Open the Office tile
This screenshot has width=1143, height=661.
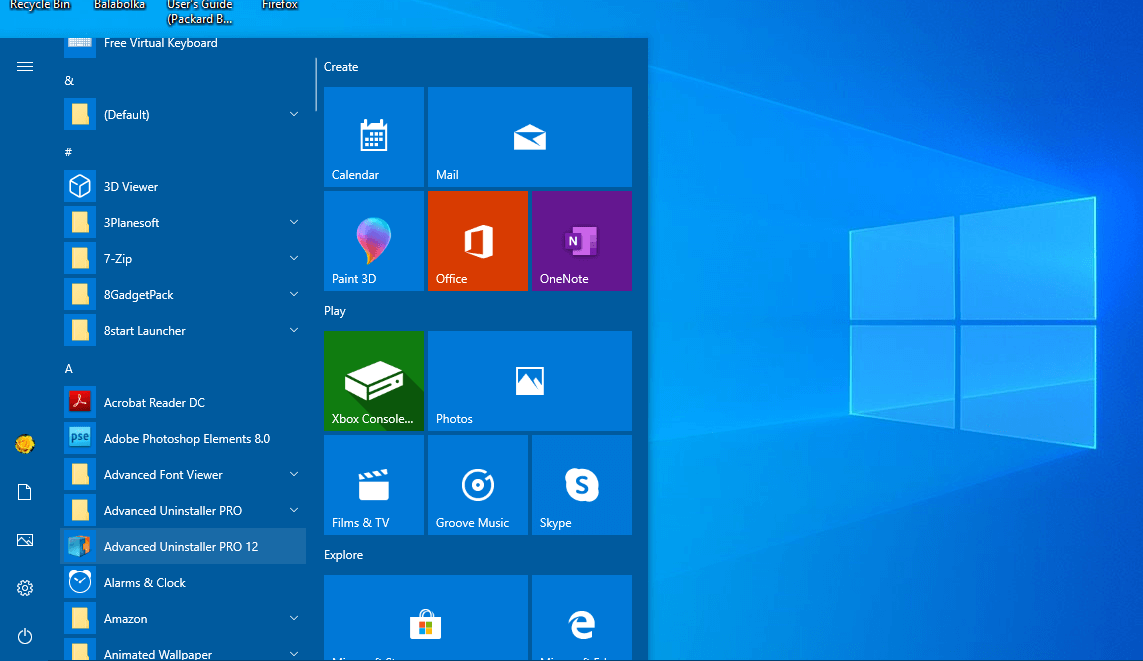pyautogui.click(x=477, y=241)
